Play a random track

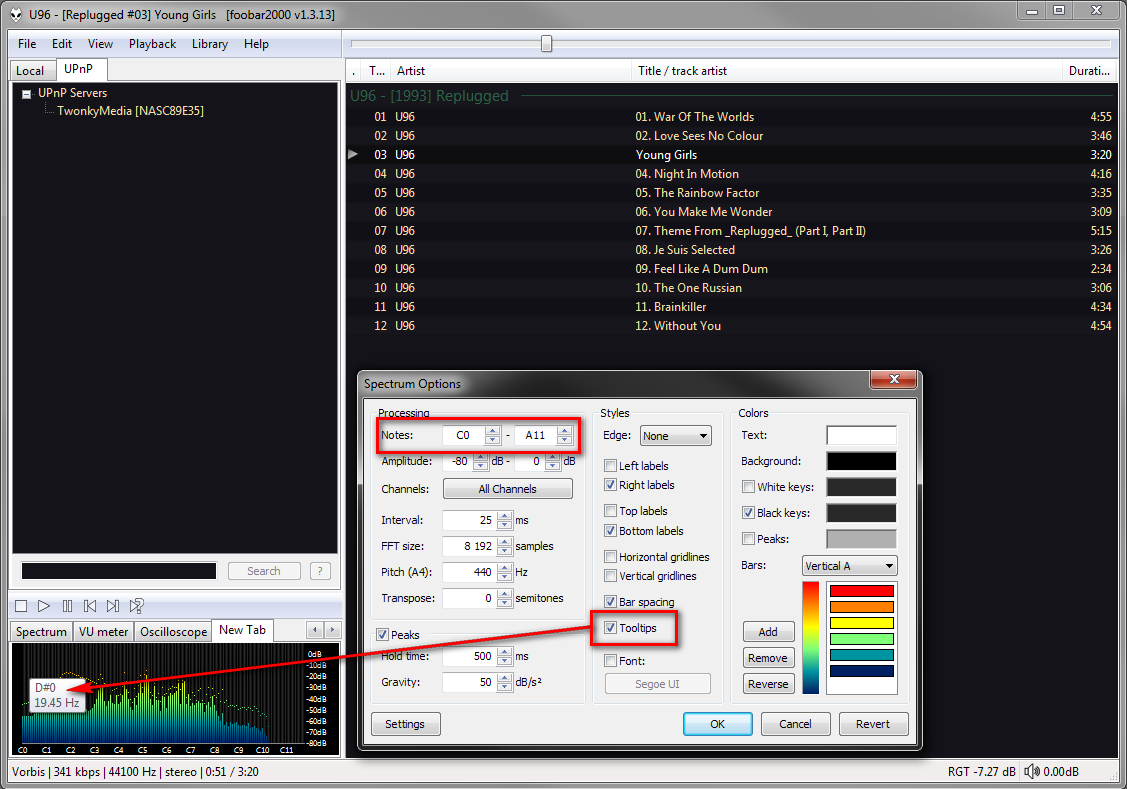pos(137,606)
